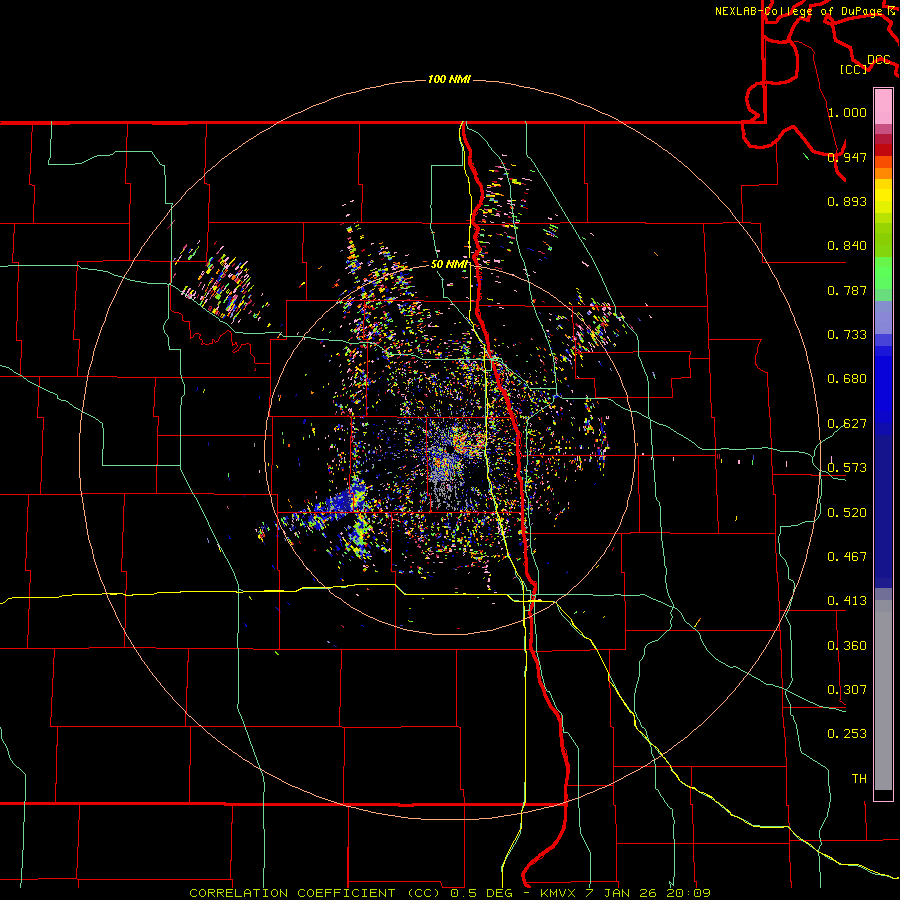Click the [CC] units label
900x900 pixels.
point(853,69)
